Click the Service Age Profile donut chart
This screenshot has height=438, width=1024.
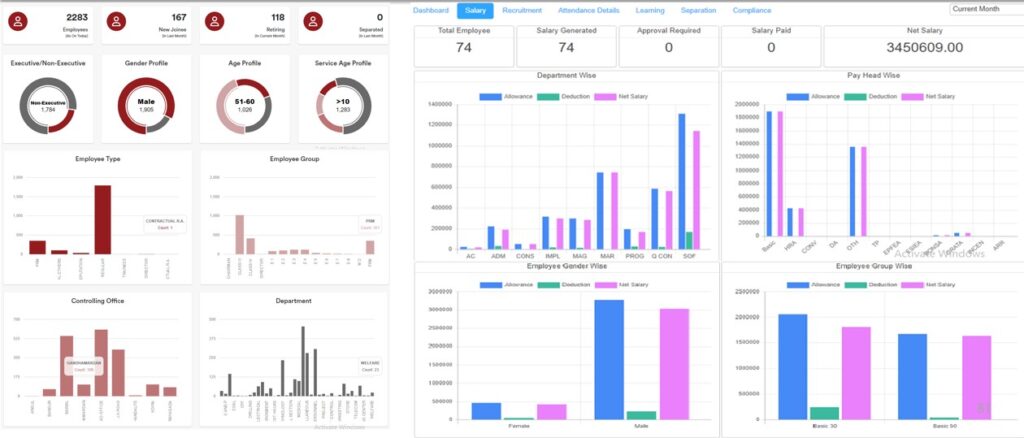[x=342, y=104]
